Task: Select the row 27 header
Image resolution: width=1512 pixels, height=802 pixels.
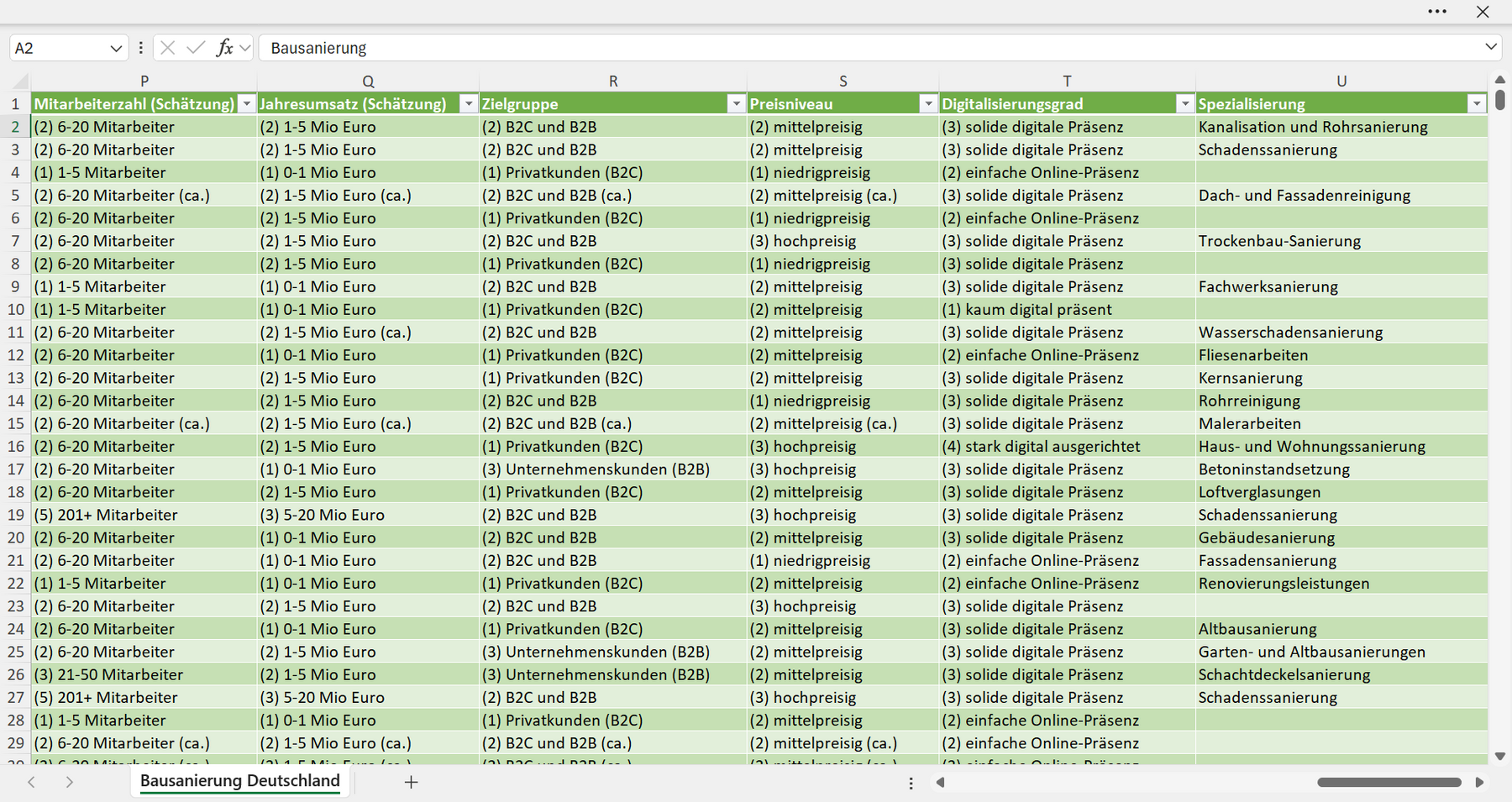Action: click(x=16, y=697)
